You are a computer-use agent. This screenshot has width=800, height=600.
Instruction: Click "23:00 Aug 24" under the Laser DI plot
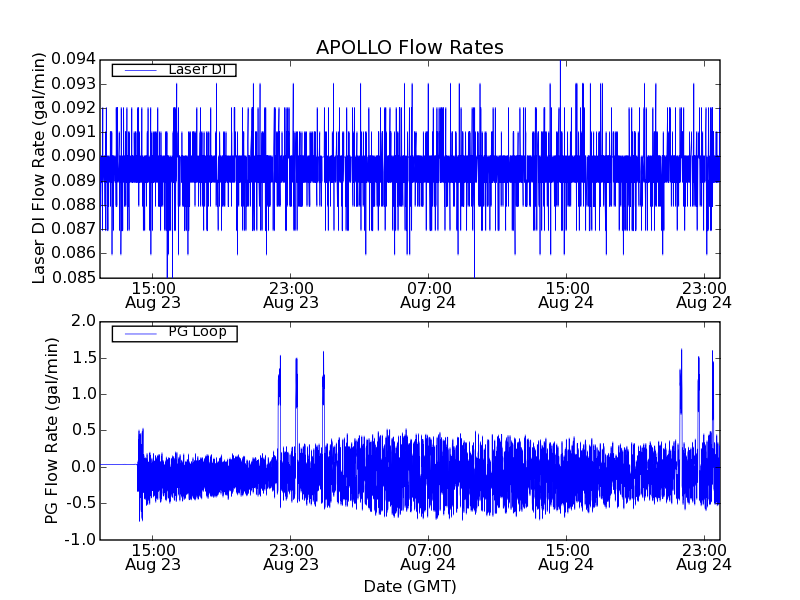pyautogui.click(x=704, y=296)
